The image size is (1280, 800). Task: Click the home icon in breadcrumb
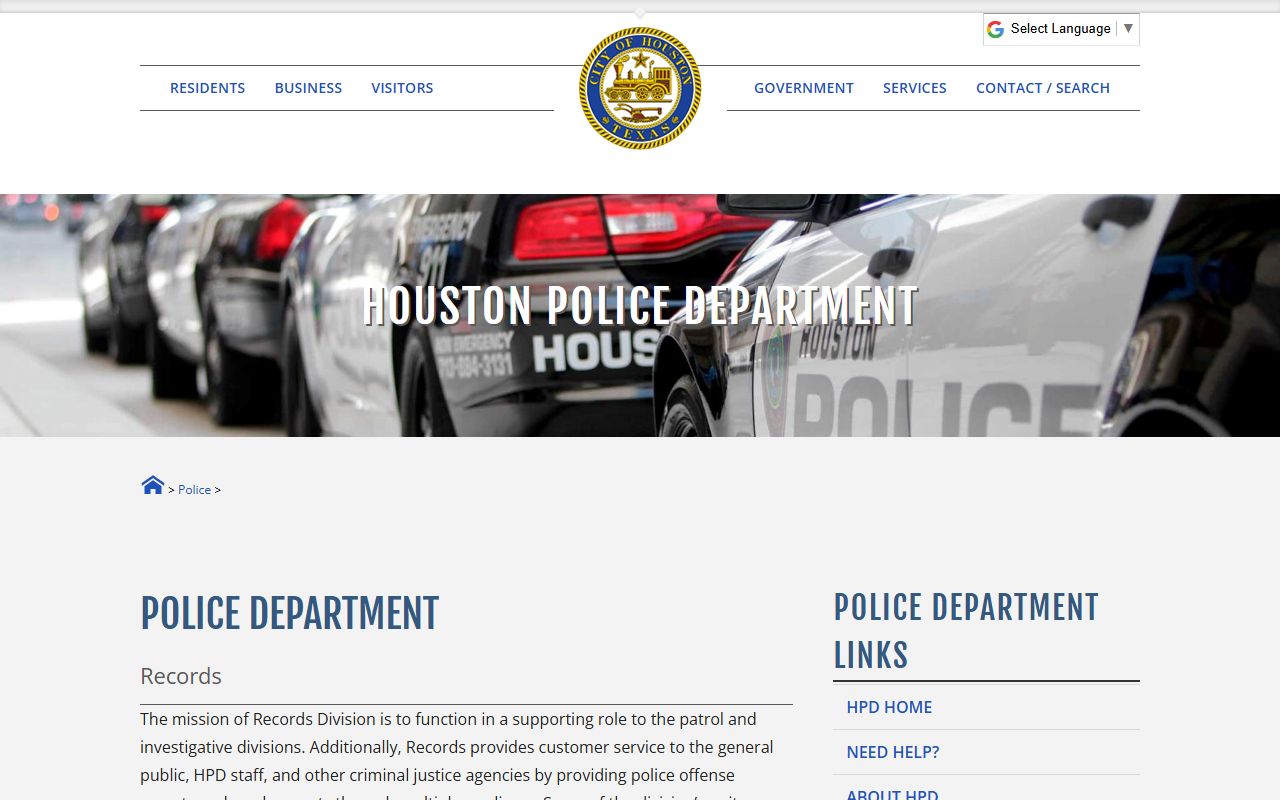point(152,486)
